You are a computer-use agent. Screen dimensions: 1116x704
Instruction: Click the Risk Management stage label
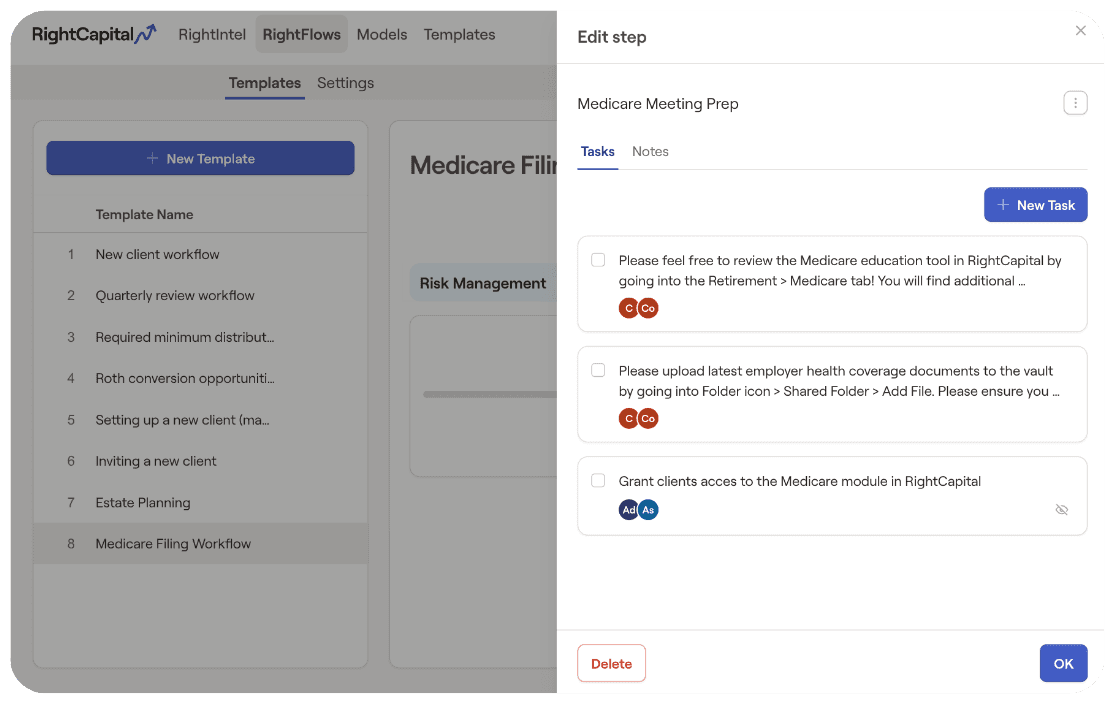click(x=483, y=283)
